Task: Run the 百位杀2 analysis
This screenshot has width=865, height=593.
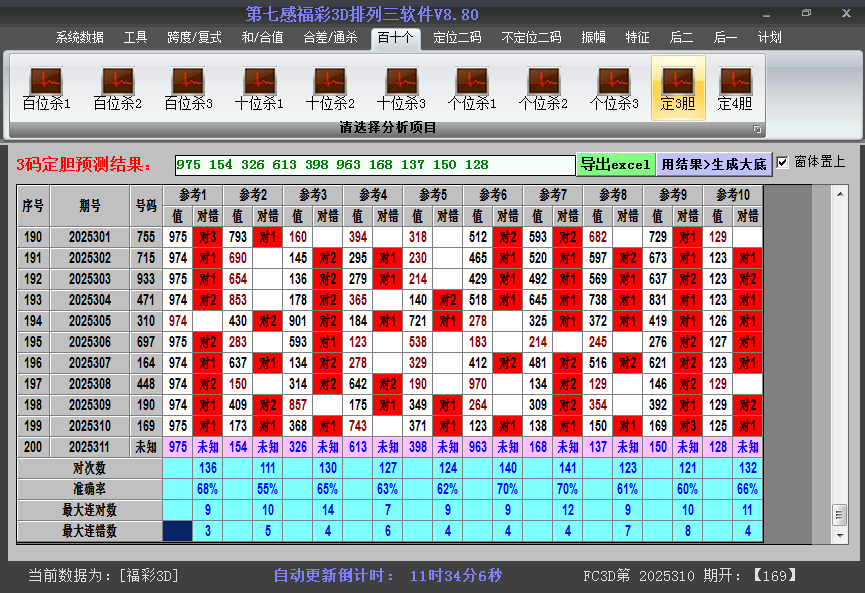Action: [x=117, y=88]
